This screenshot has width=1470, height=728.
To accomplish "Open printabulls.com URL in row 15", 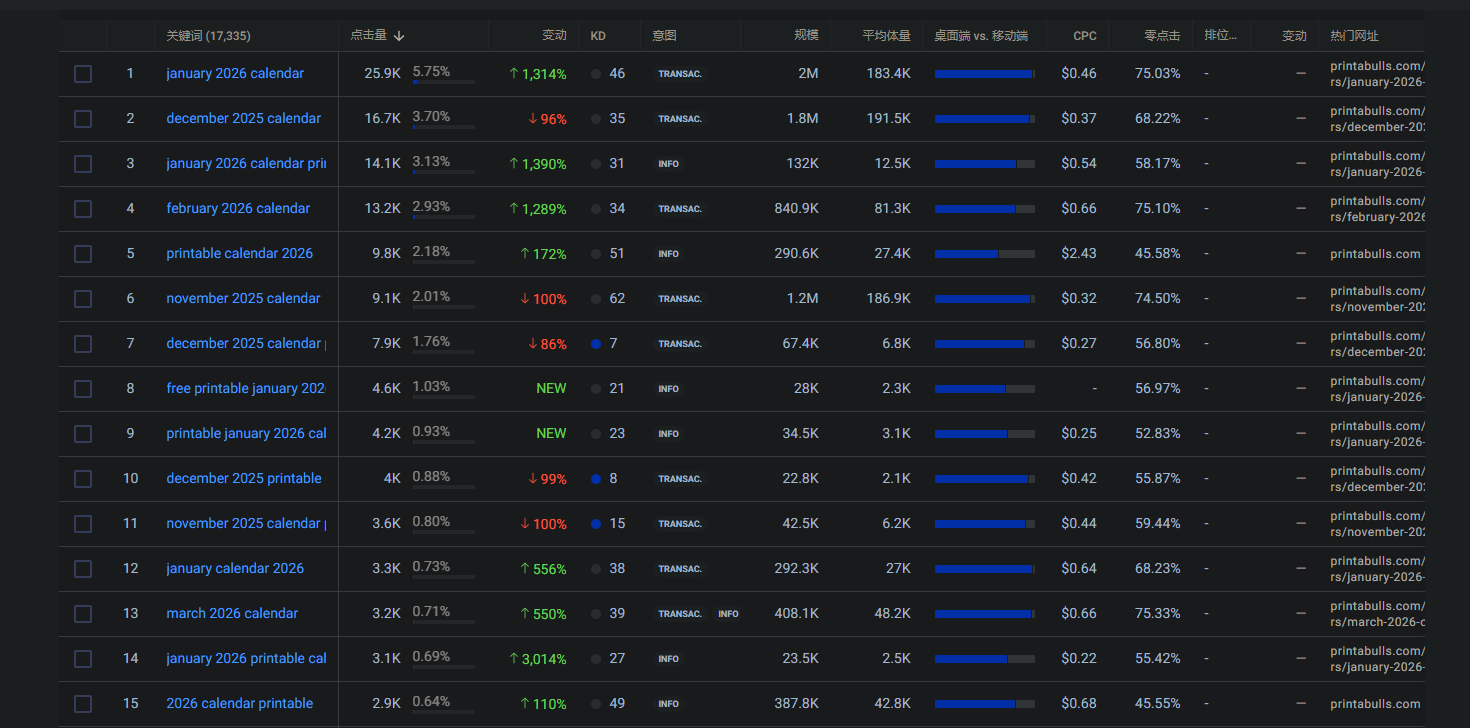I will coord(1375,704).
